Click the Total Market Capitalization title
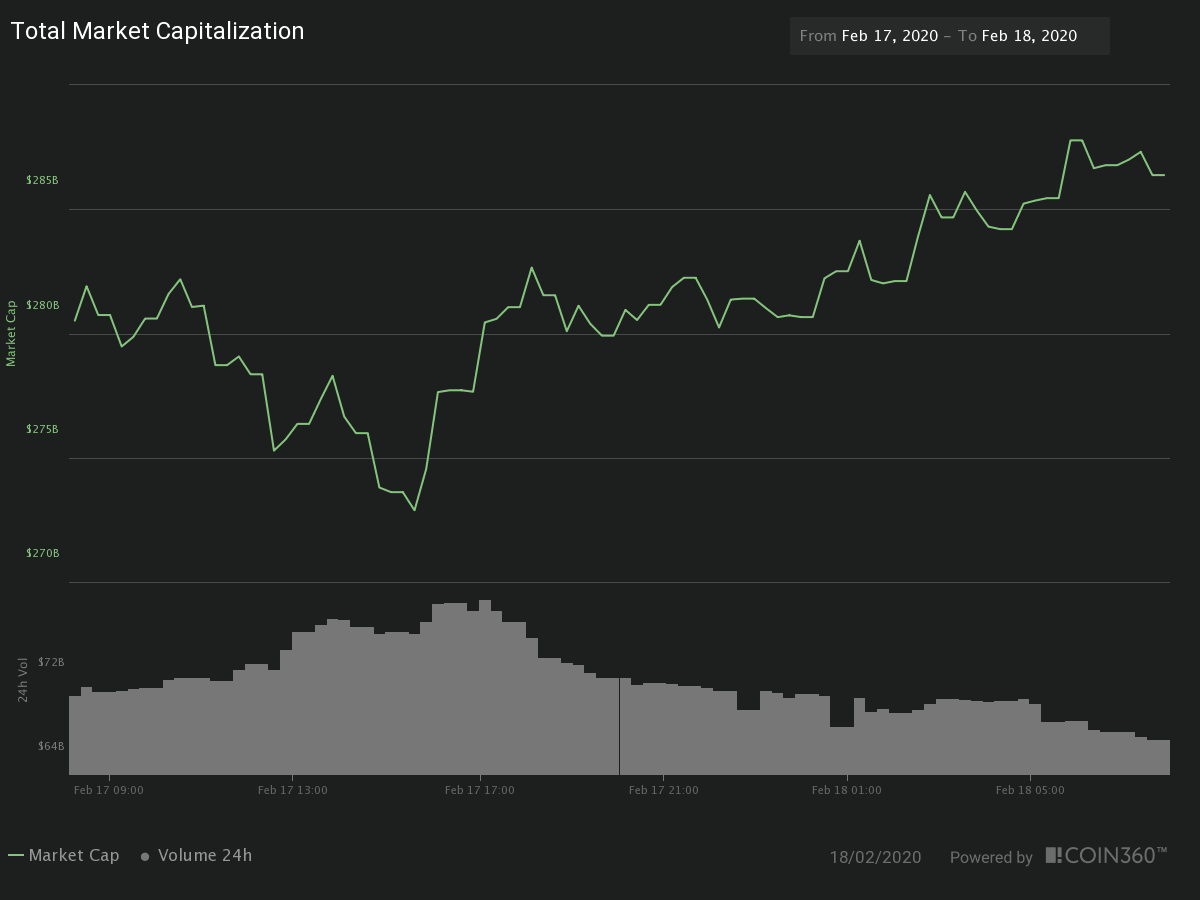The image size is (1200, 900). coord(157,31)
